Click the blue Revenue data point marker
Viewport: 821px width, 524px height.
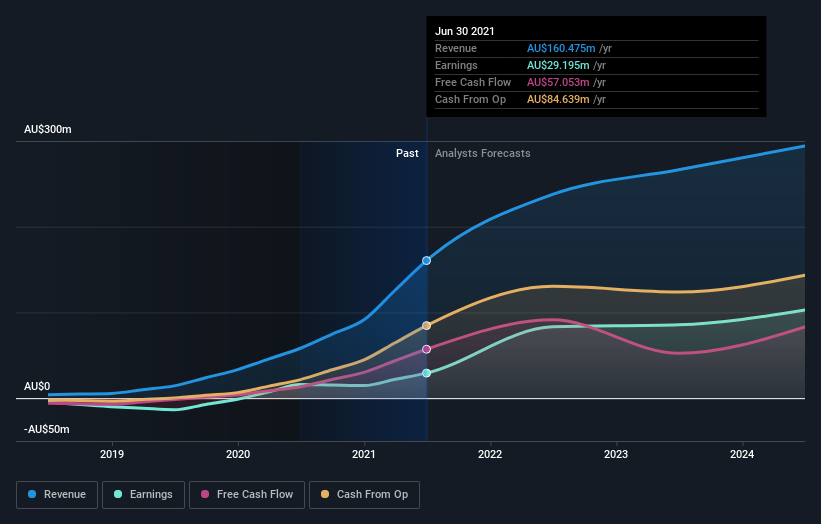[426, 261]
